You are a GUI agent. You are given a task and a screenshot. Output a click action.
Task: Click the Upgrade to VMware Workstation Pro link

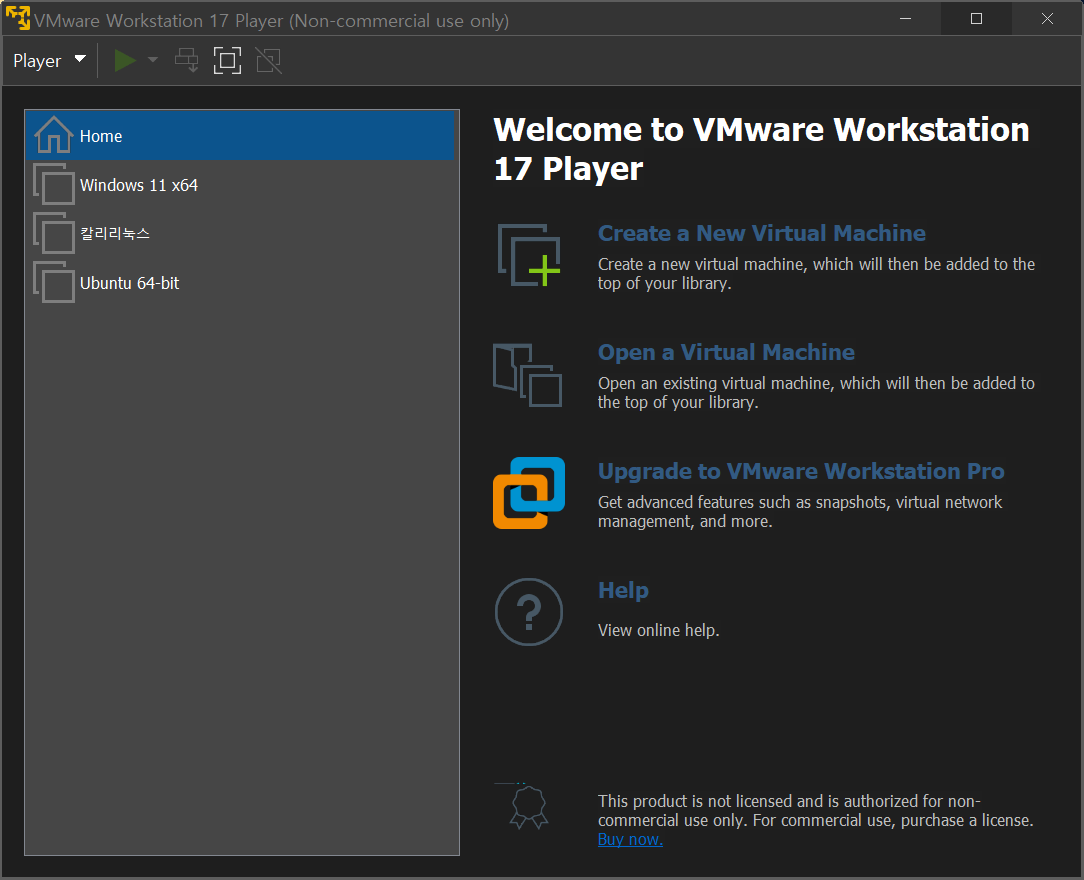pos(801,471)
